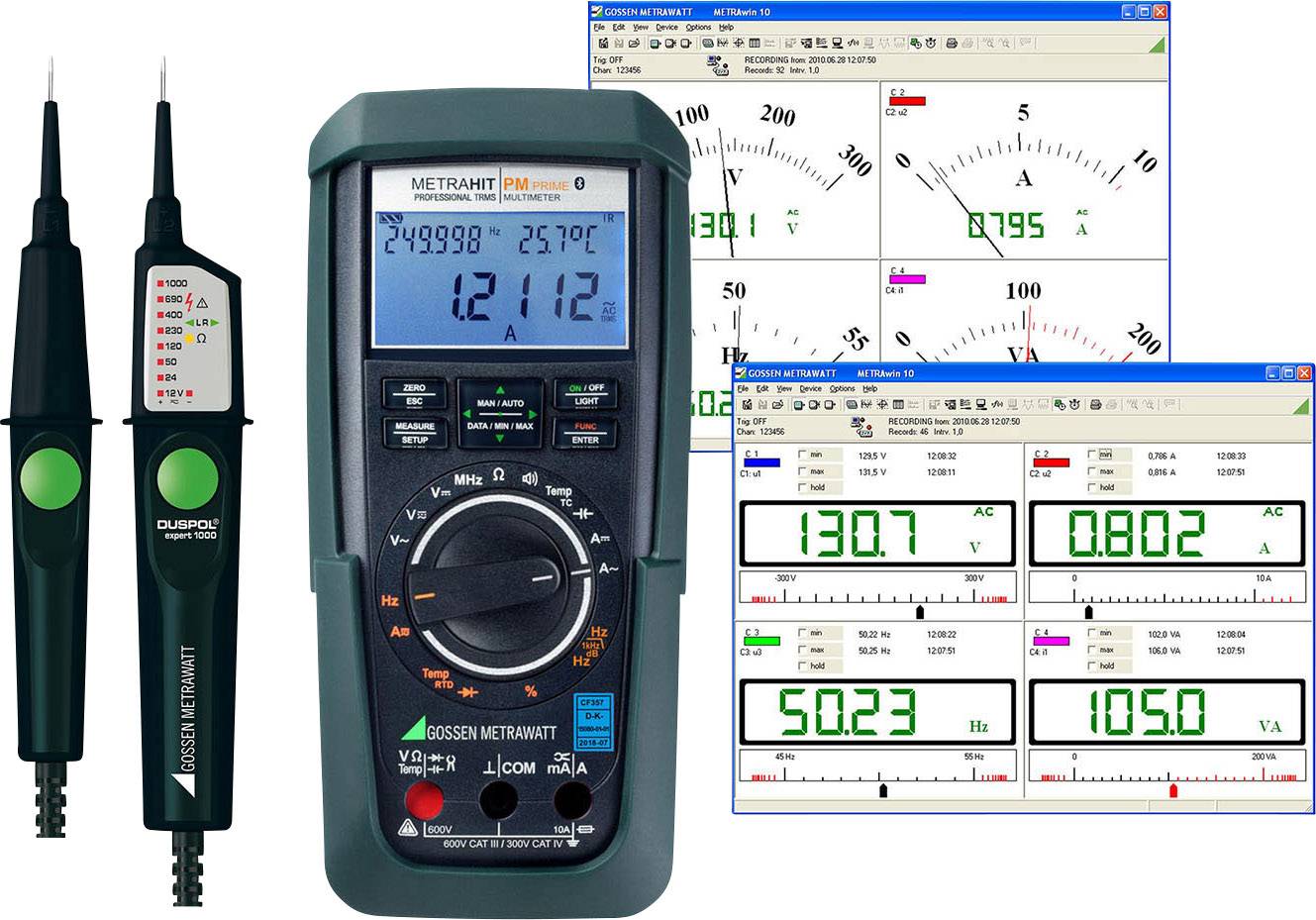The width and height of the screenshot is (1316, 920).
Task: Enable the min checkbox for channel C1
Action: (803, 456)
